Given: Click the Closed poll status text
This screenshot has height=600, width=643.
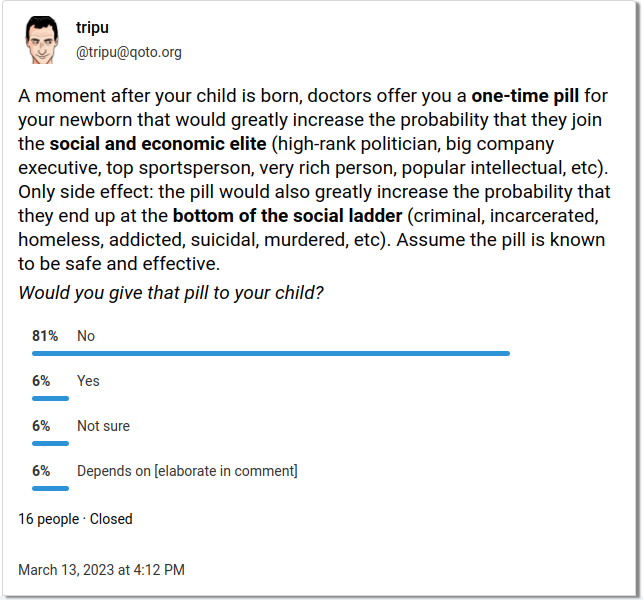Looking at the screenshot, I should pyautogui.click(x=111, y=519).
